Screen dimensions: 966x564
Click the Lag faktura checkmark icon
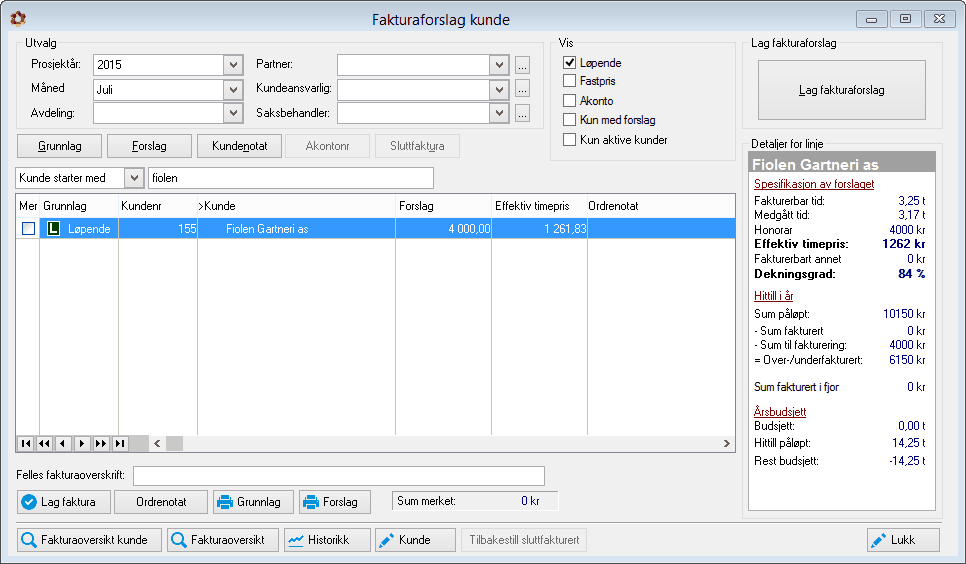point(28,502)
